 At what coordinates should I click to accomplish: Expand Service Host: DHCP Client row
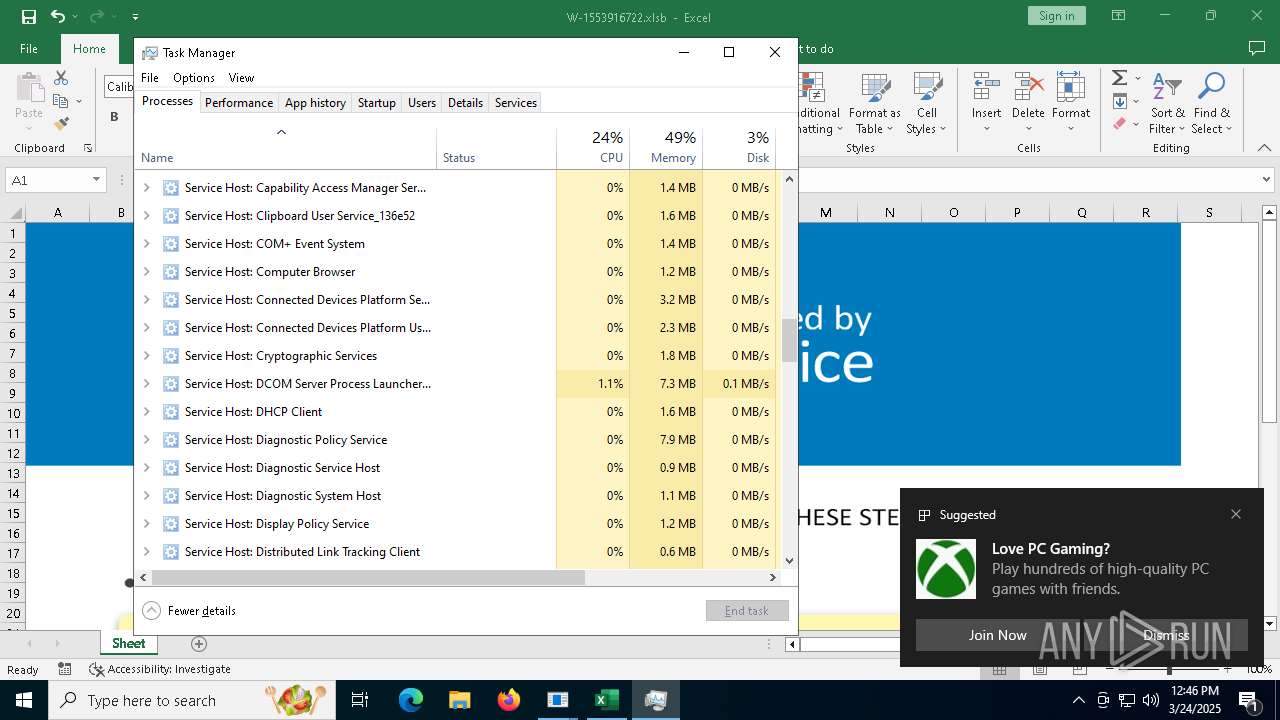click(146, 412)
